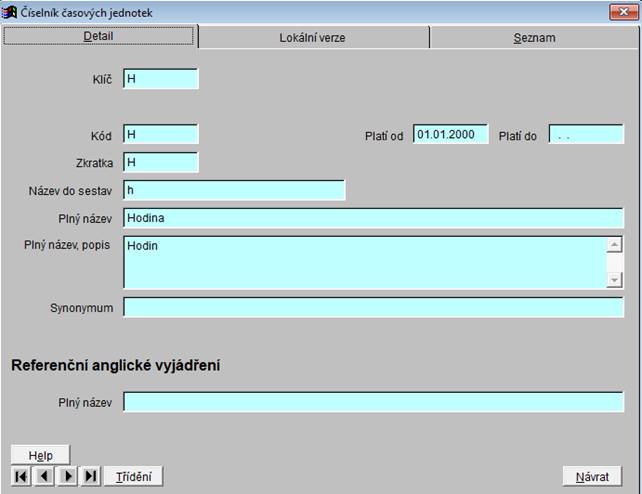Click the empty Platí do date field
This screenshot has height=494, width=642.
point(586,135)
